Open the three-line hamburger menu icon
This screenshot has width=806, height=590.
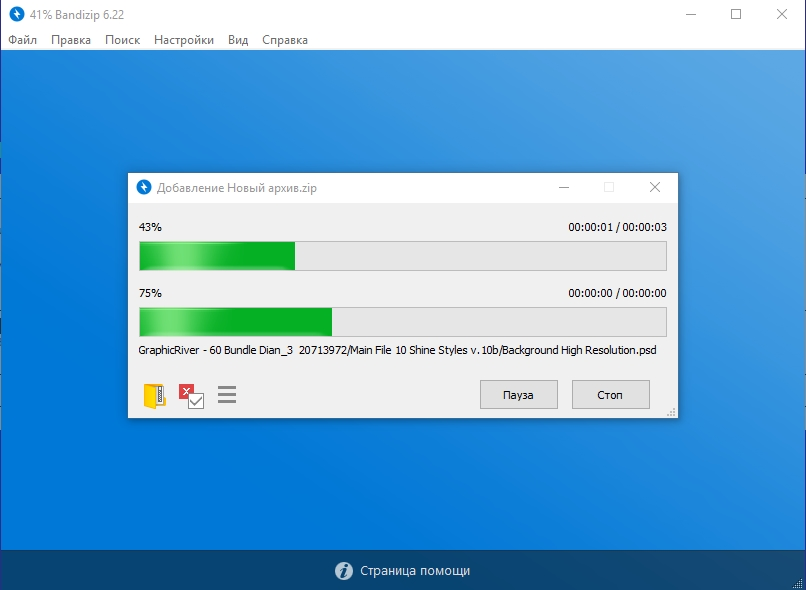click(x=227, y=395)
